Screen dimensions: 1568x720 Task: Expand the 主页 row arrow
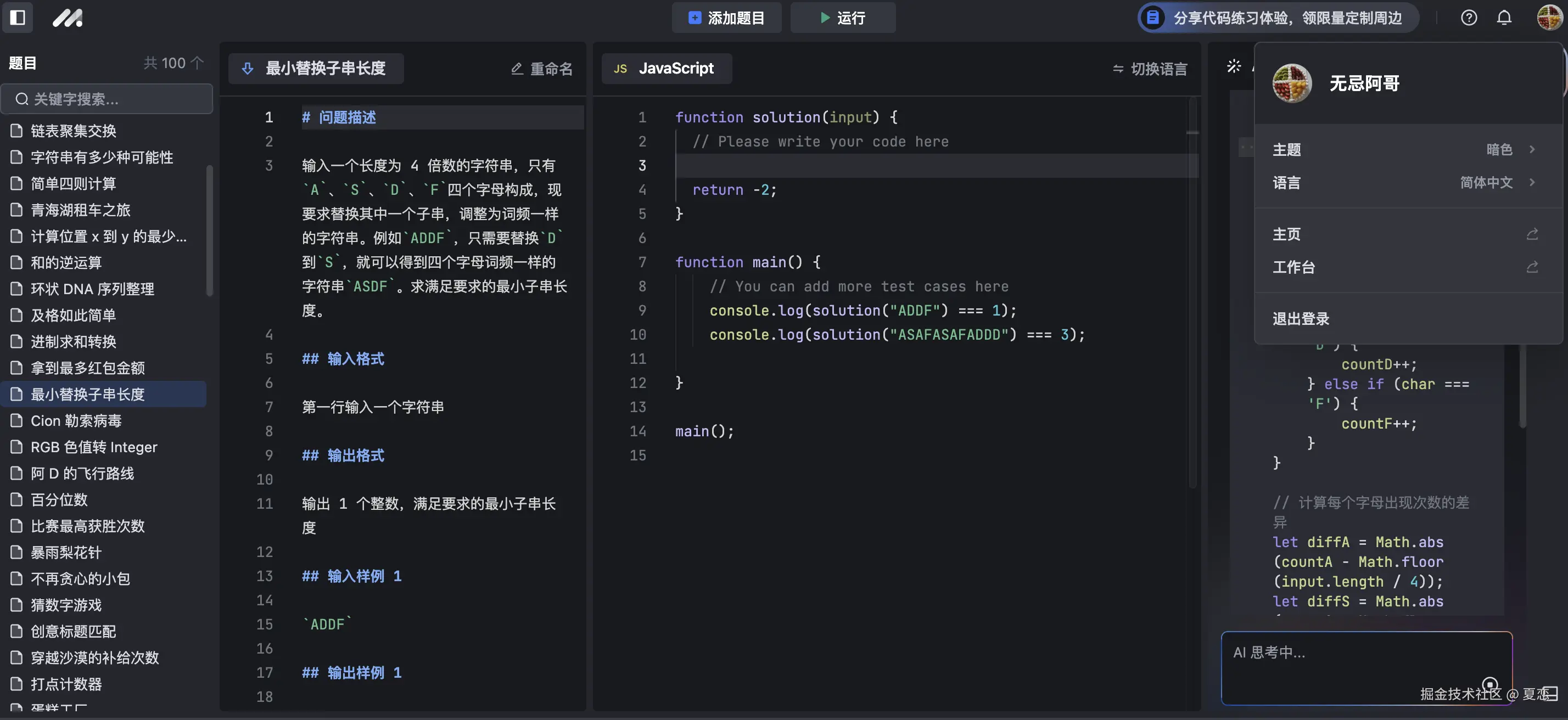1532,233
